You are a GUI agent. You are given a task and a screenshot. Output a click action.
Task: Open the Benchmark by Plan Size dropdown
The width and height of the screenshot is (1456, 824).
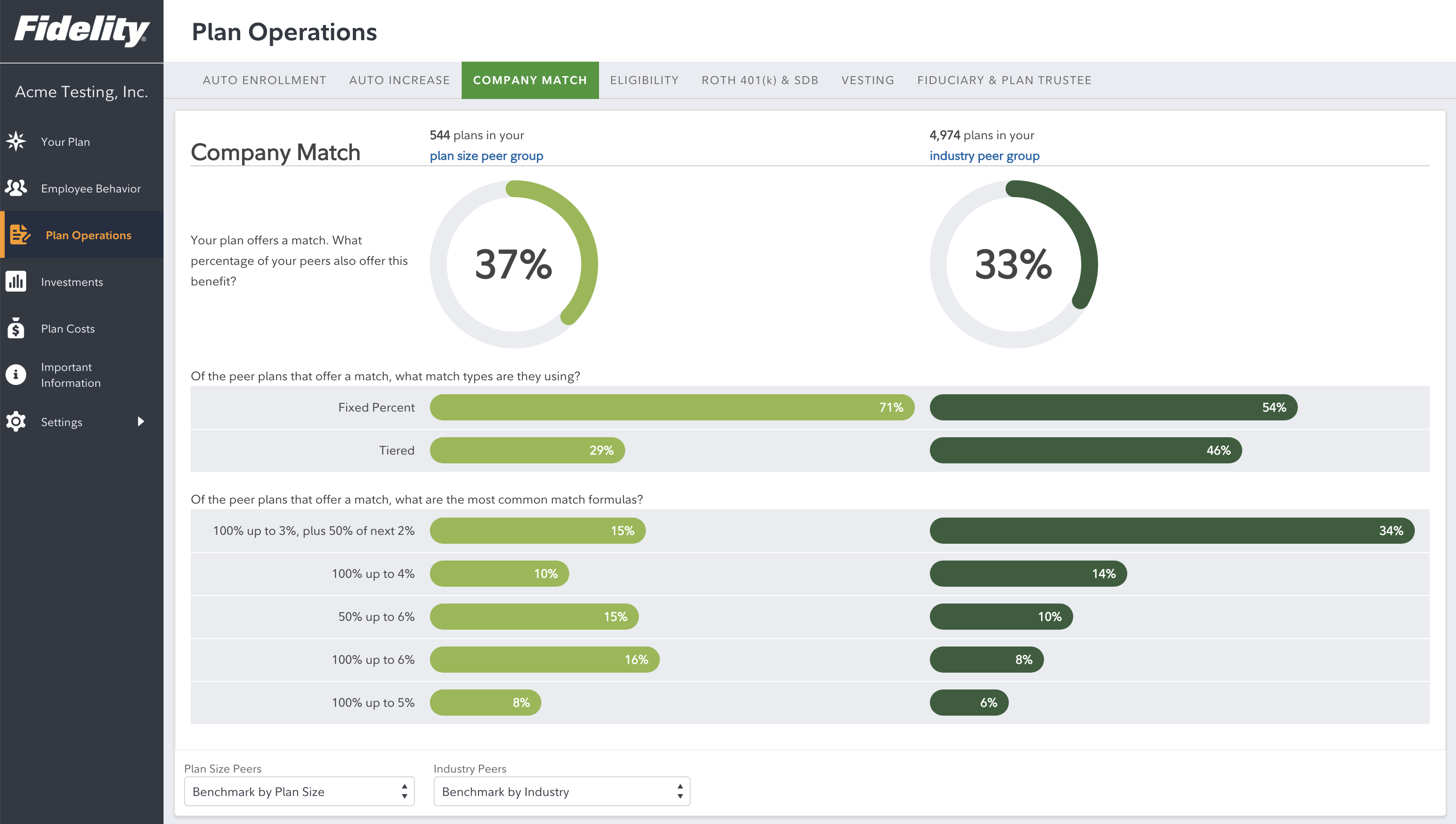[x=299, y=791]
